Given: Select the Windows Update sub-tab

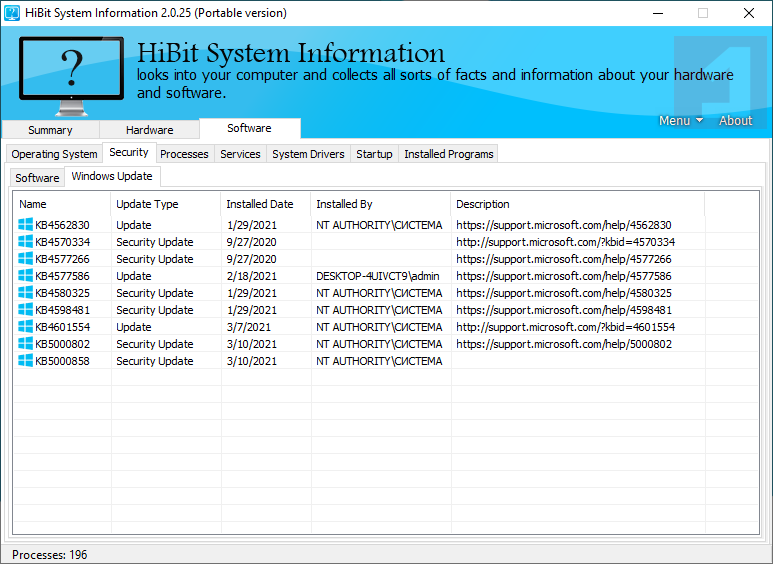Looking at the screenshot, I should coord(112,176).
